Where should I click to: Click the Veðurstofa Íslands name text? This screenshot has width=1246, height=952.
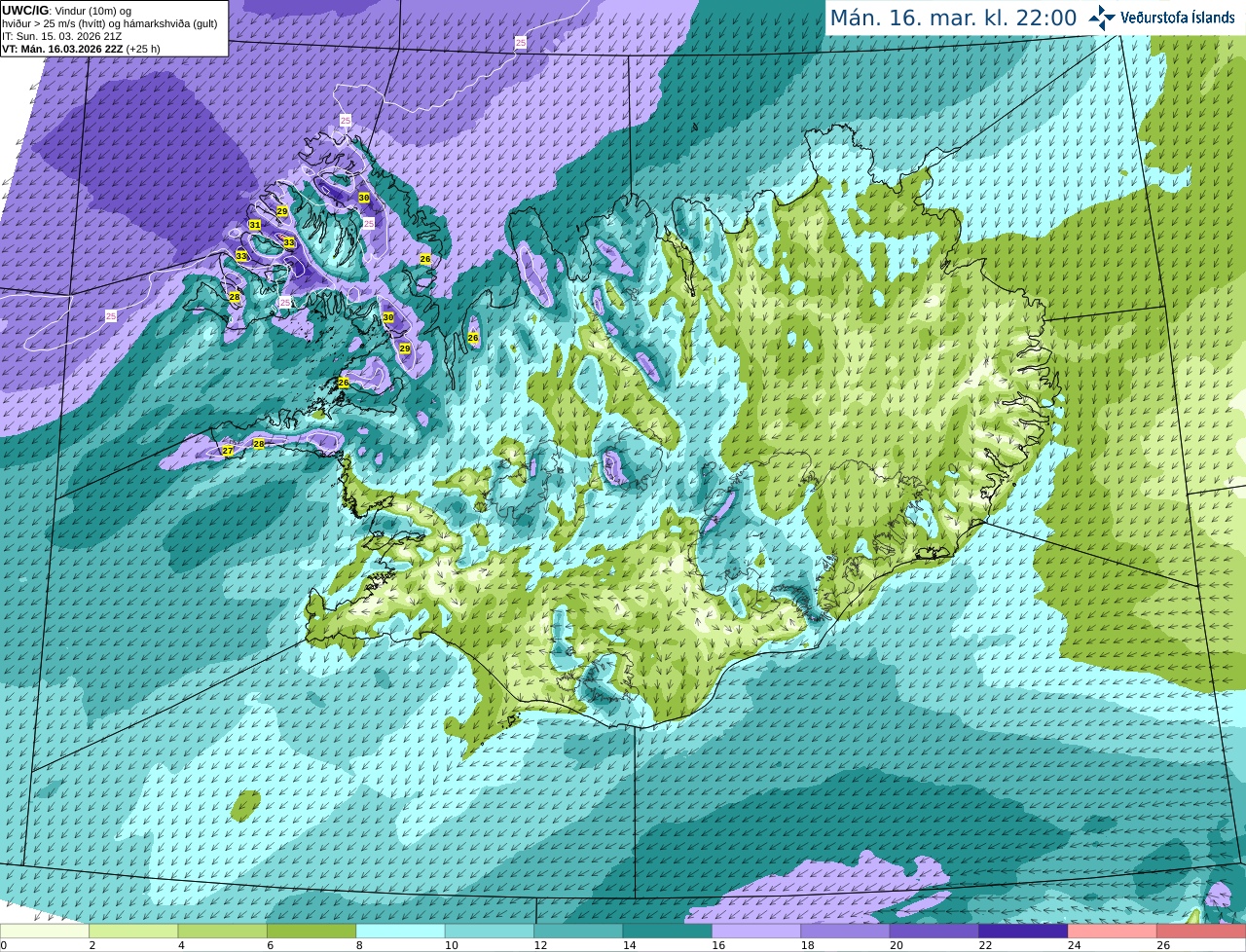coord(1178,18)
